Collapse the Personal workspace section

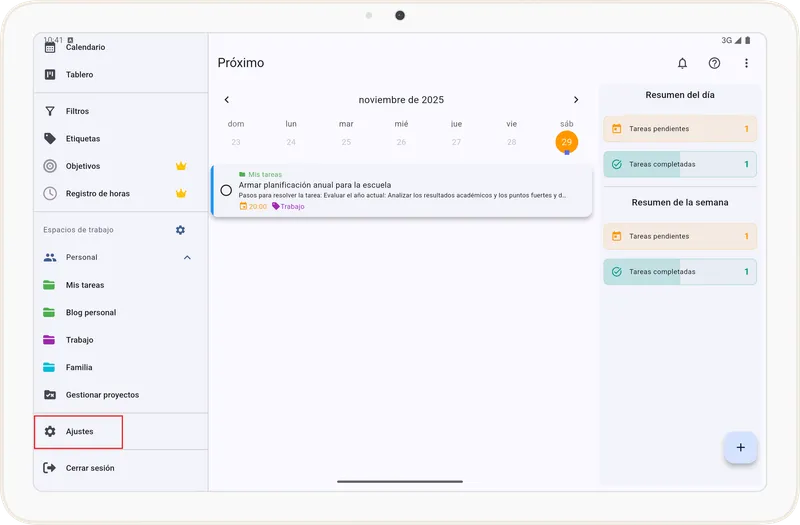pyautogui.click(x=187, y=257)
